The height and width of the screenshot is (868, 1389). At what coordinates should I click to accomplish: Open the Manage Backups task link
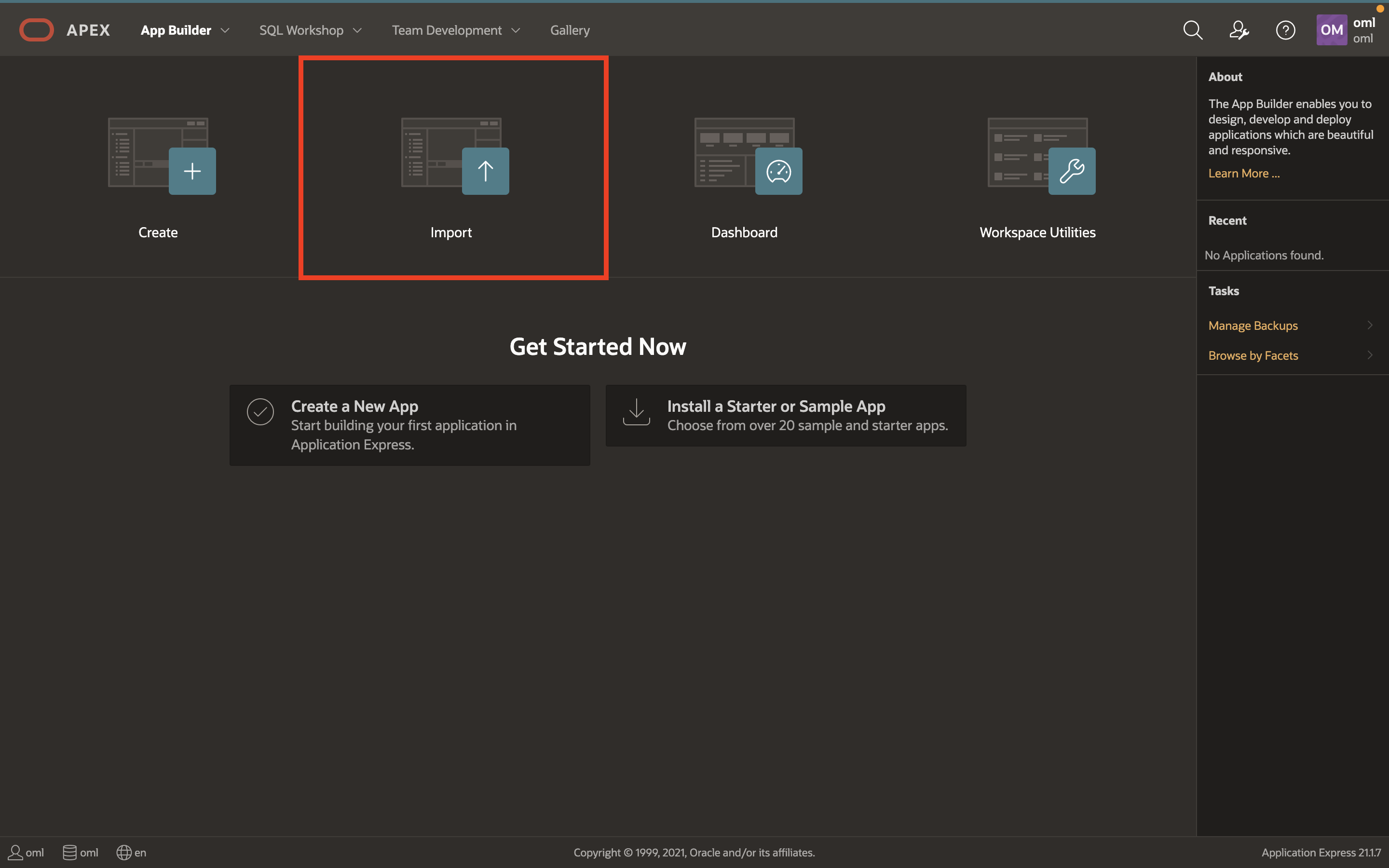coord(1253,325)
